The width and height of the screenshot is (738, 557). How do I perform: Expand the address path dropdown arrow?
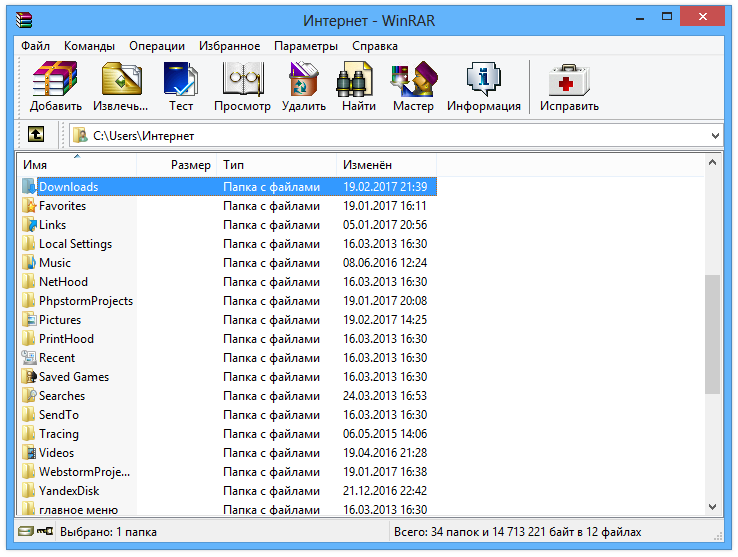coord(715,136)
